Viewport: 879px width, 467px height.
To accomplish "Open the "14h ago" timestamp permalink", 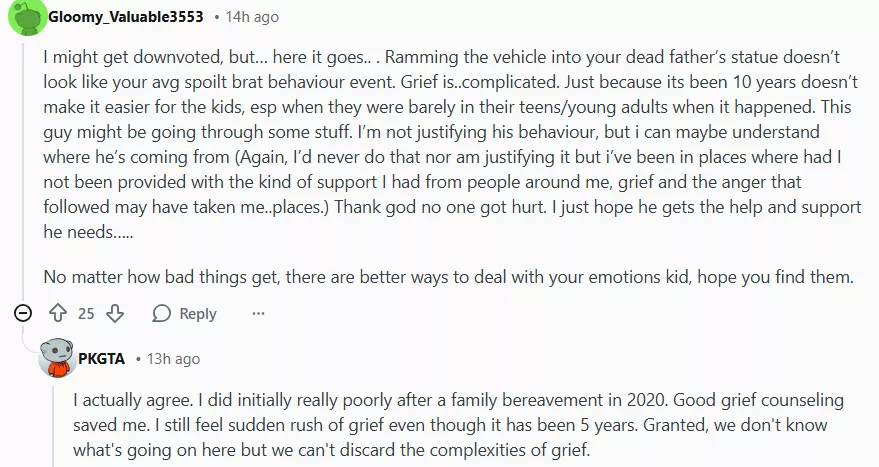I will tap(253, 17).
